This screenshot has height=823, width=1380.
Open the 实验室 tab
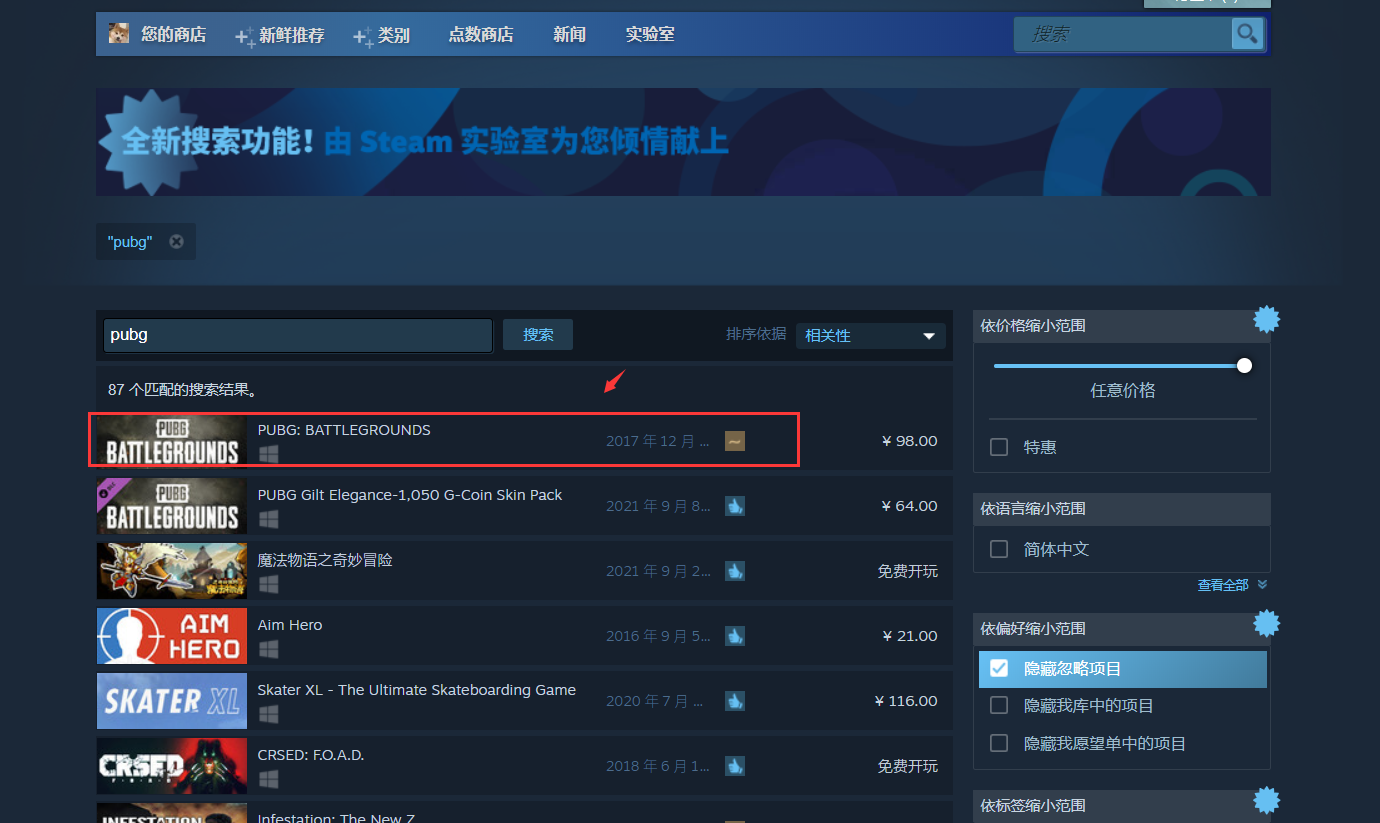650,35
